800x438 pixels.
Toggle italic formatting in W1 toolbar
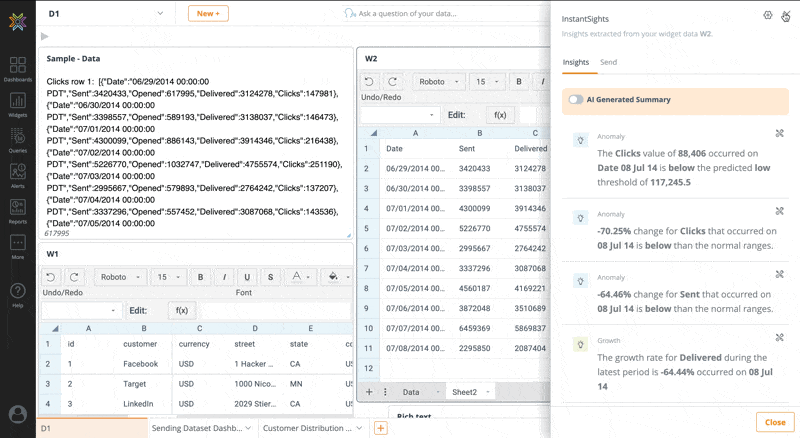coord(222,277)
